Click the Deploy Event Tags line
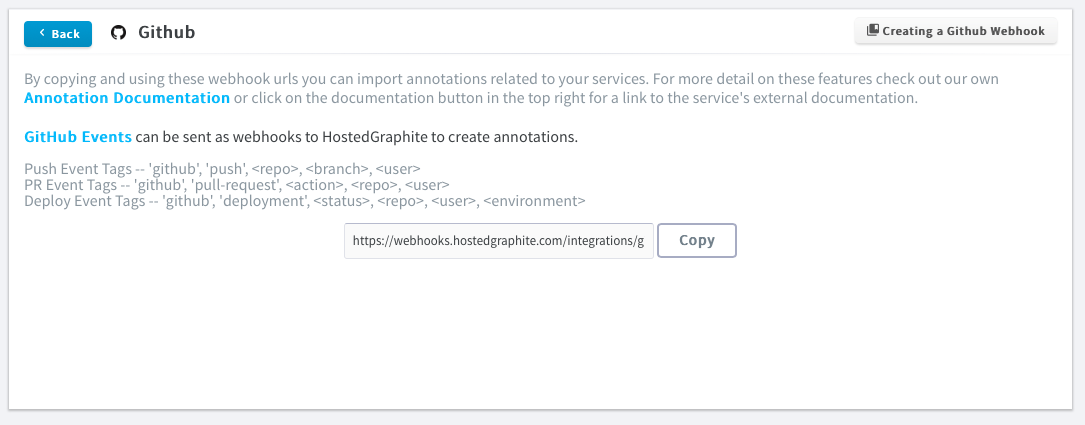The height and width of the screenshot is (425, 1085). click(x=304, y=201)
